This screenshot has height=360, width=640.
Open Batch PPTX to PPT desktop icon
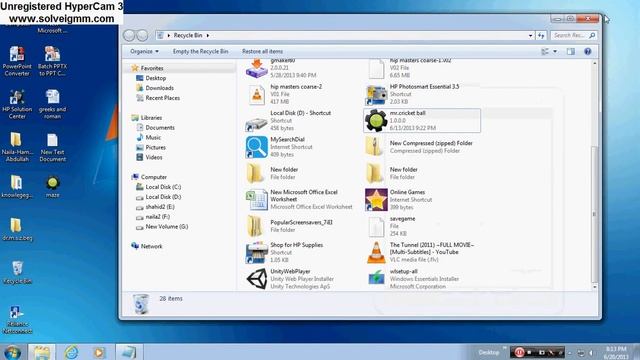(53, 61)
